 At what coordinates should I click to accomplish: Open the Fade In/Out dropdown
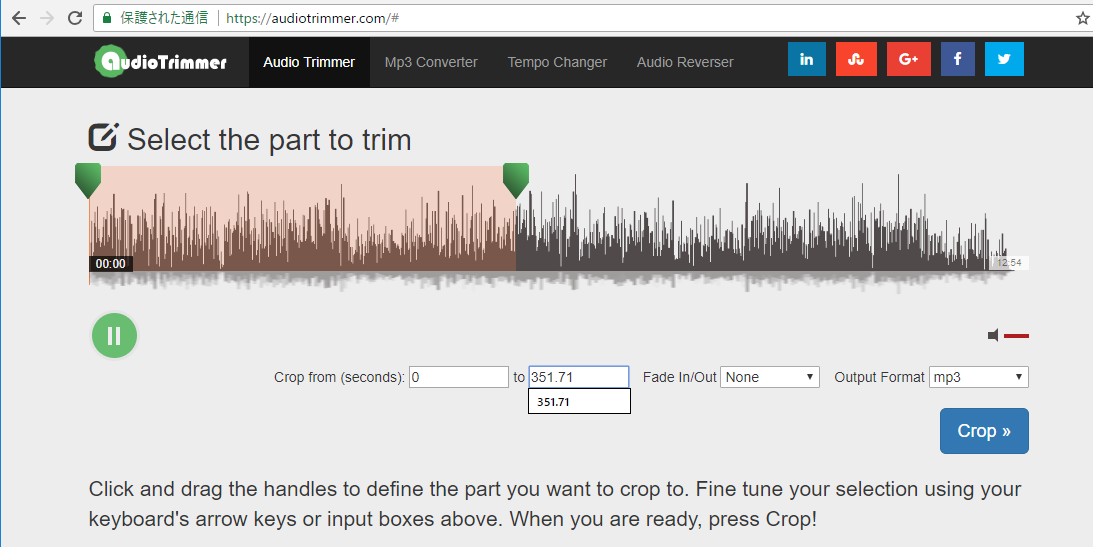[769, 377]
